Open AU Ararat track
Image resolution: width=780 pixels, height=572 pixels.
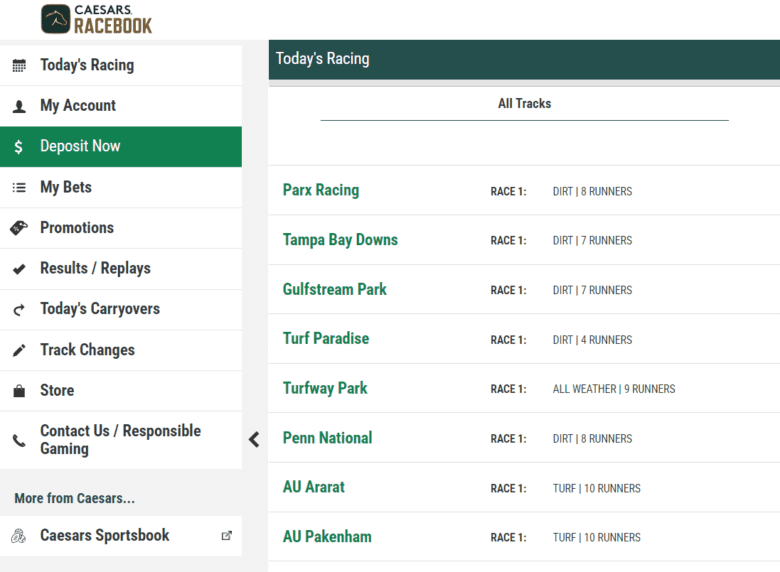(x=313, y=487)
